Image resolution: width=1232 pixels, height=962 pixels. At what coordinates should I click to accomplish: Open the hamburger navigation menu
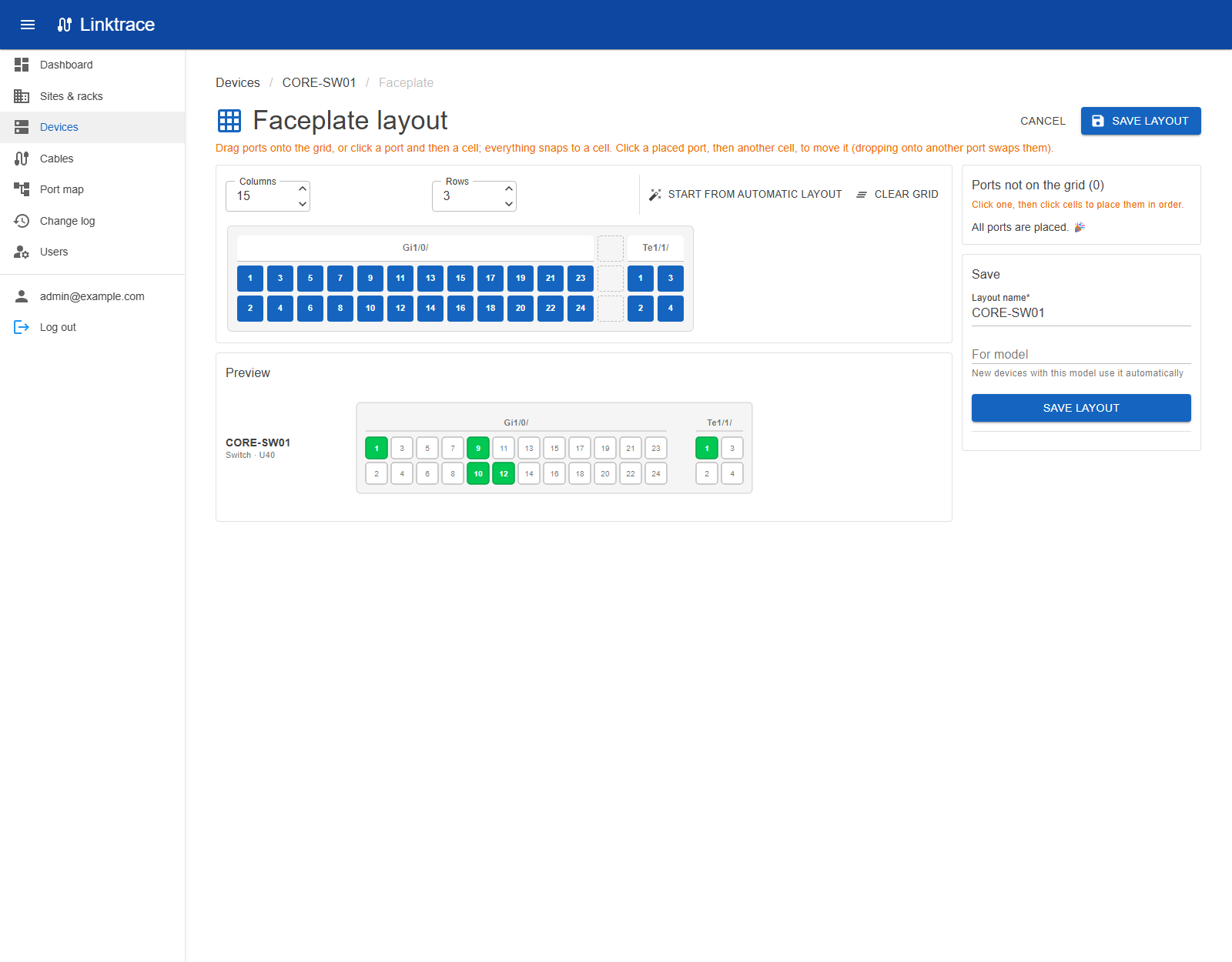[28, 25]
